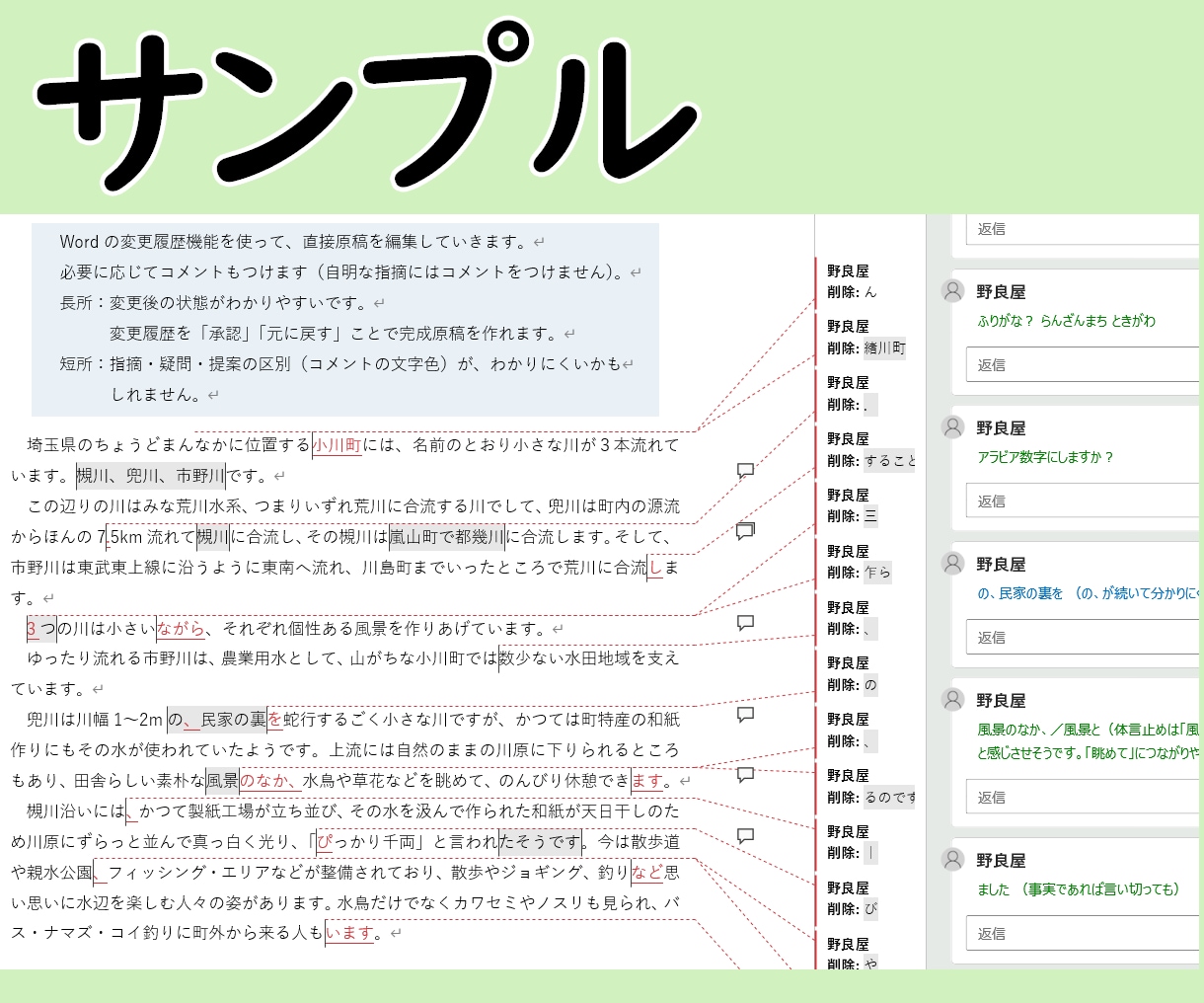Click the inserted red word など before 思
Image resolution: width=1204 pixels, height=1003 pixels.
click(647, 873)
